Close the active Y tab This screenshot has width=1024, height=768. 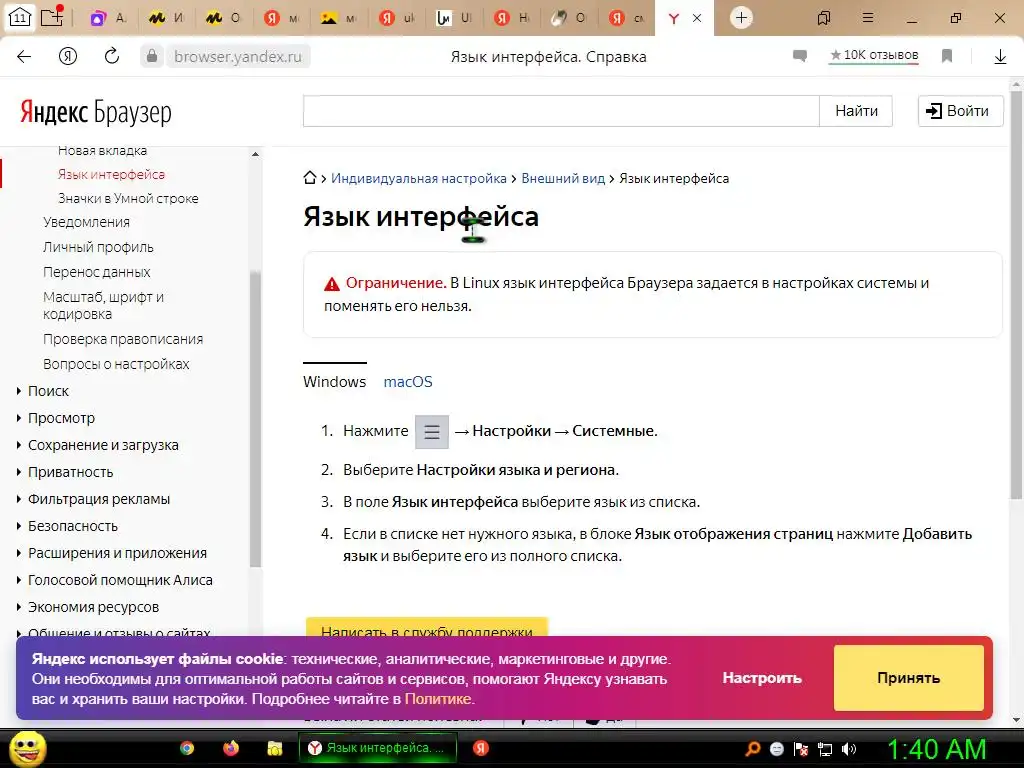pyautogui.click(x=697, y=18)
